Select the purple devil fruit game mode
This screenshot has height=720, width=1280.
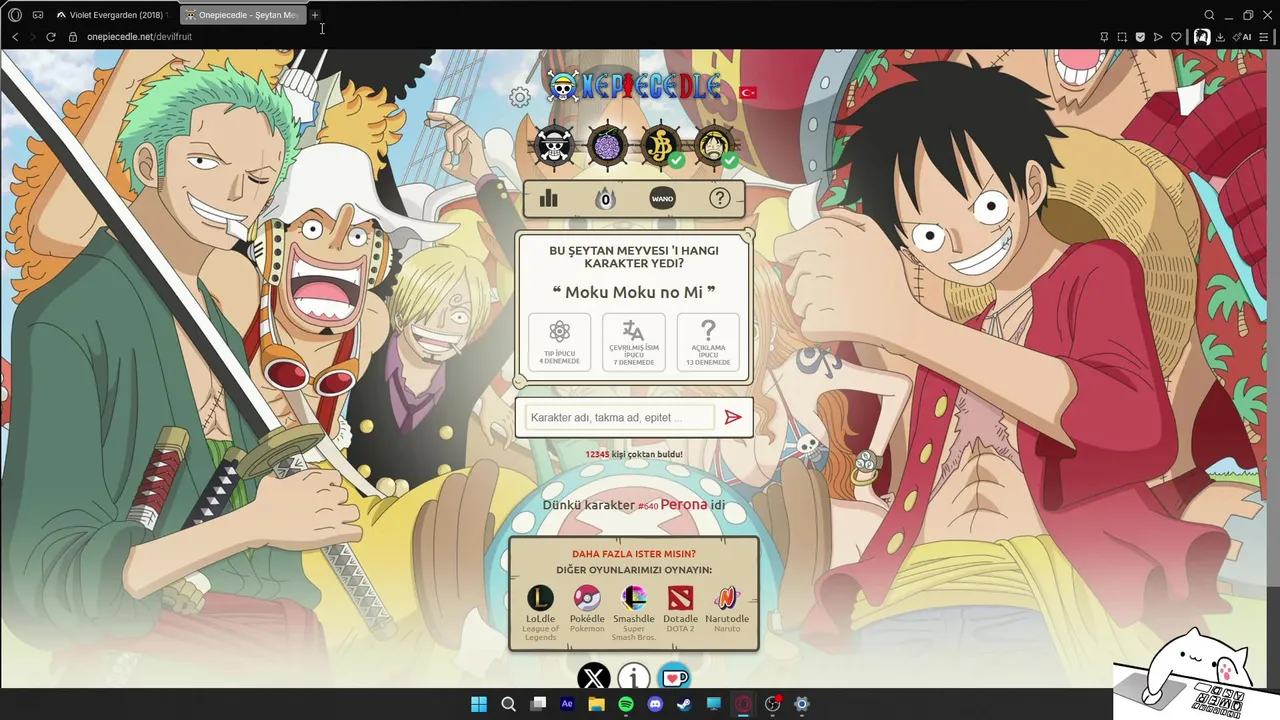(x=607, y=146)
